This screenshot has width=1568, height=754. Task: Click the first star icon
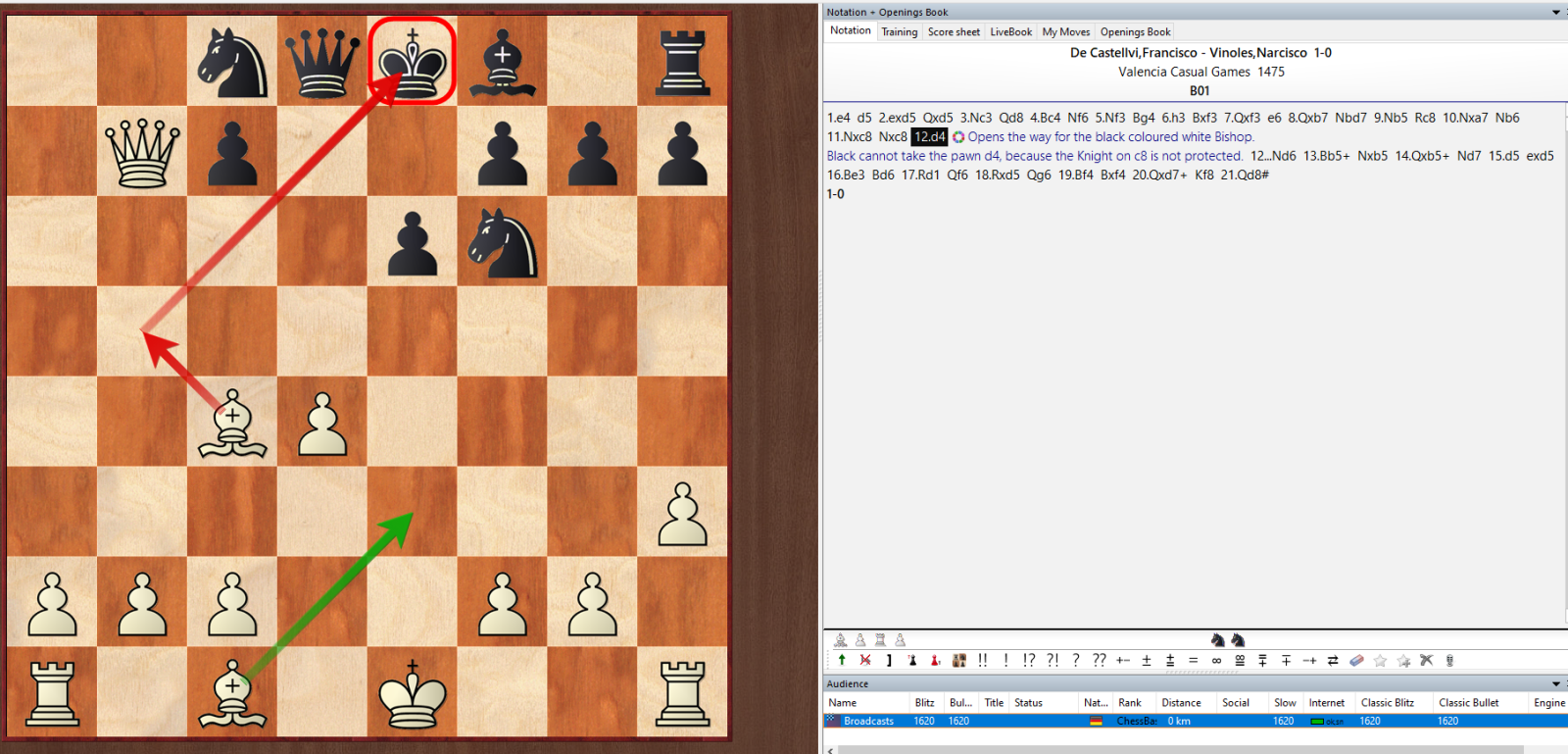coord(1380,660)
